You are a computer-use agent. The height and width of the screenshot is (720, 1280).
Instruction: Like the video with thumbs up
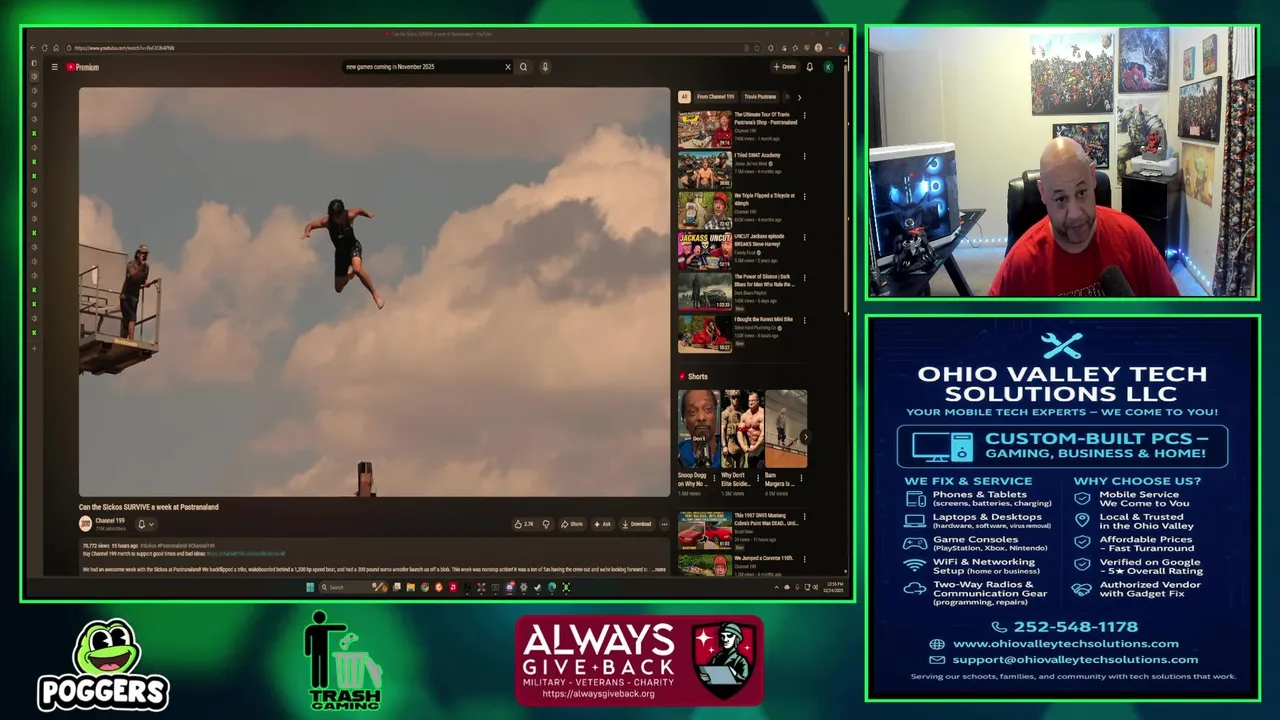point(525,524)
